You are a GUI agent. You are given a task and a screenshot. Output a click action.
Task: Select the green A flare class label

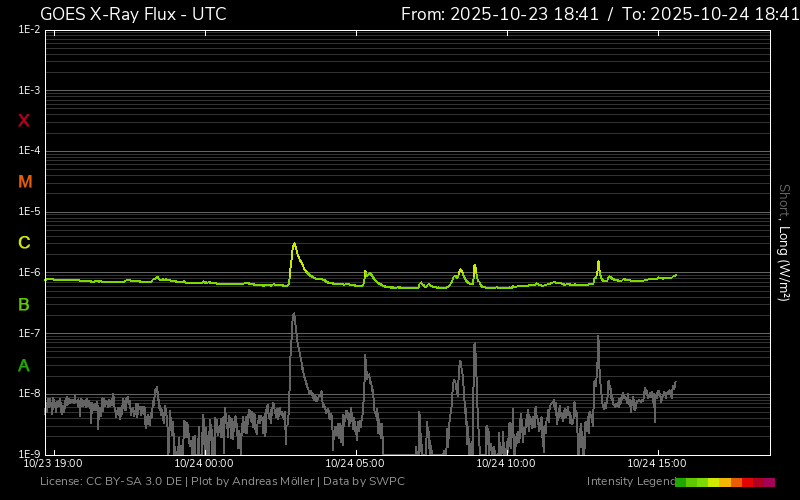point(24,366)
